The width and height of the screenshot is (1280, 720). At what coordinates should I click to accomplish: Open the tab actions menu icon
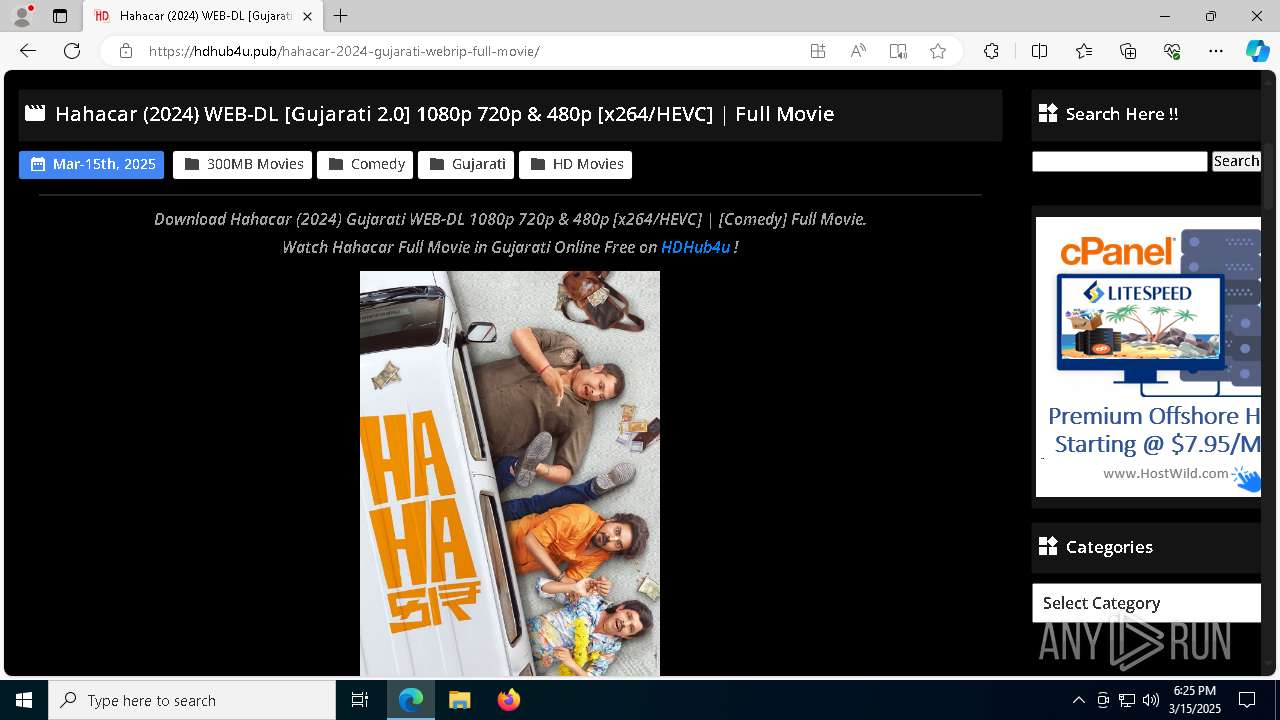tap(60, 16)
